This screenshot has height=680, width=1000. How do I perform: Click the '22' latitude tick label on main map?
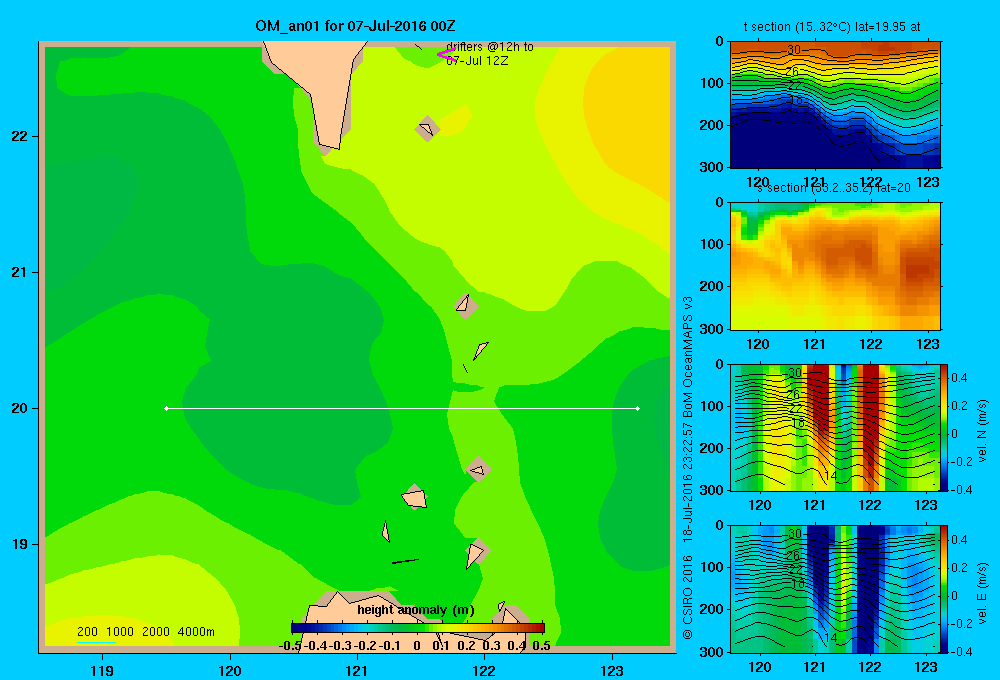[20, 137]
